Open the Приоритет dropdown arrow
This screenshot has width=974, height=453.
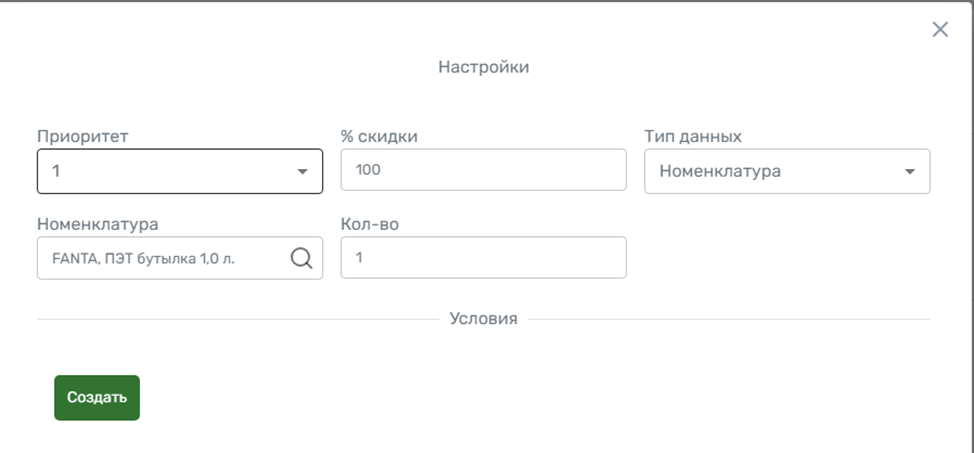[302, 172]
